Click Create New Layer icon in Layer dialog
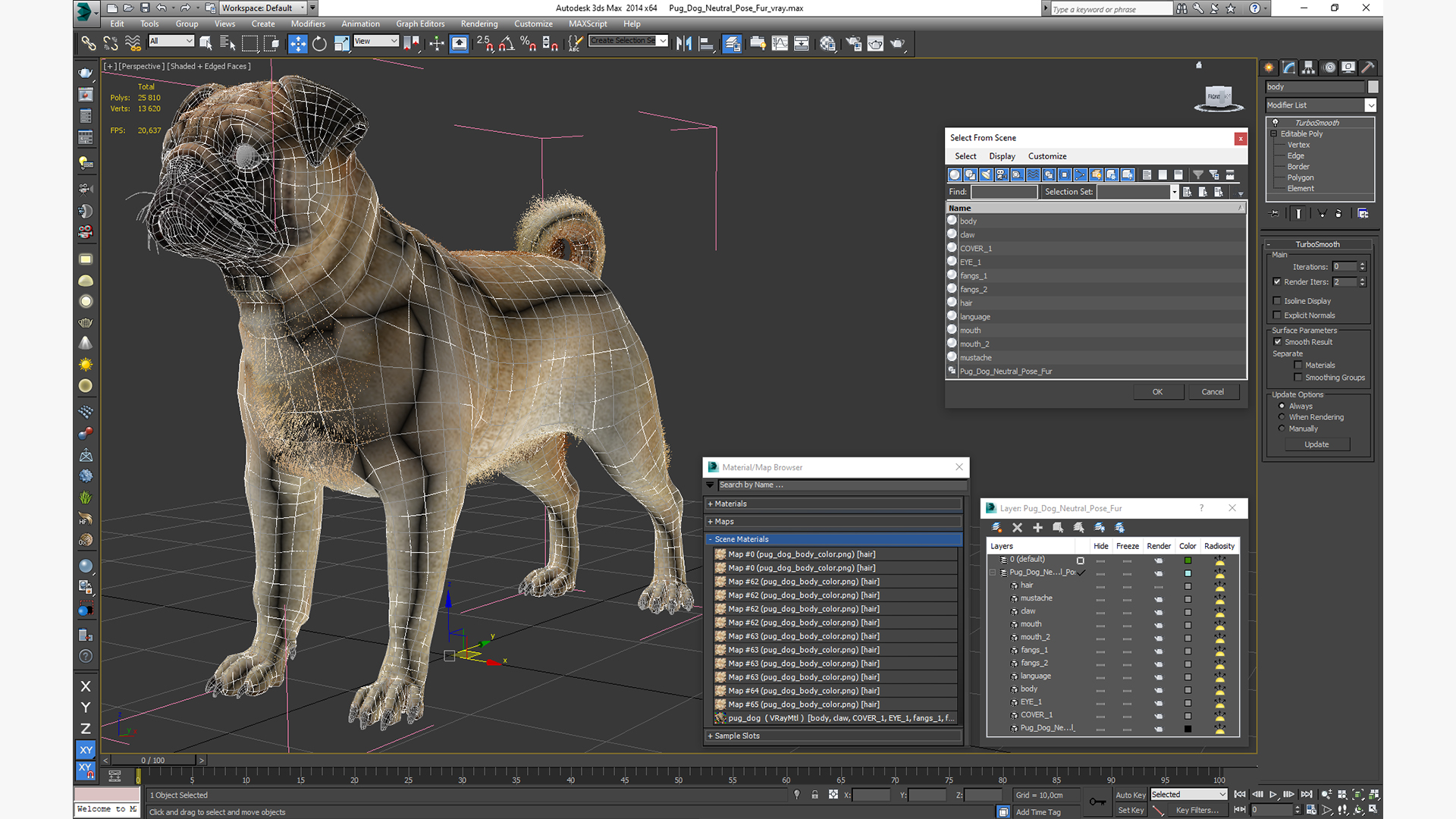Image resolution: width=1456 pixels, height=819 pixels. [996, 527]
